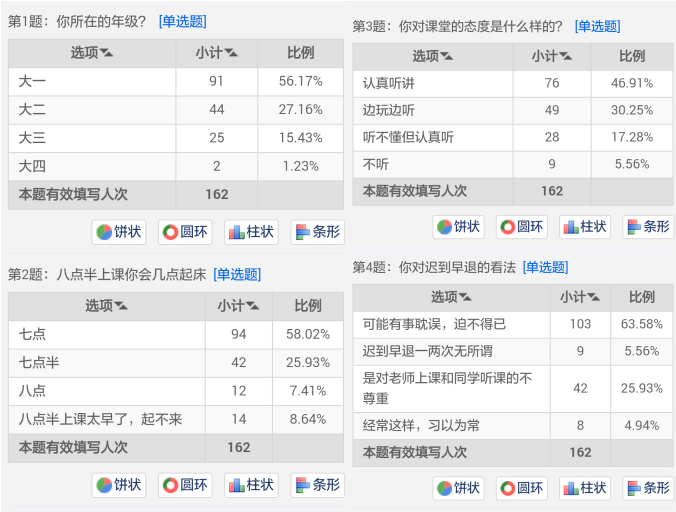The width and height of the screenshot is (676, 512).
Task: Select the 认真听讲 row in question 3
Action: click(x=513, y=84)
